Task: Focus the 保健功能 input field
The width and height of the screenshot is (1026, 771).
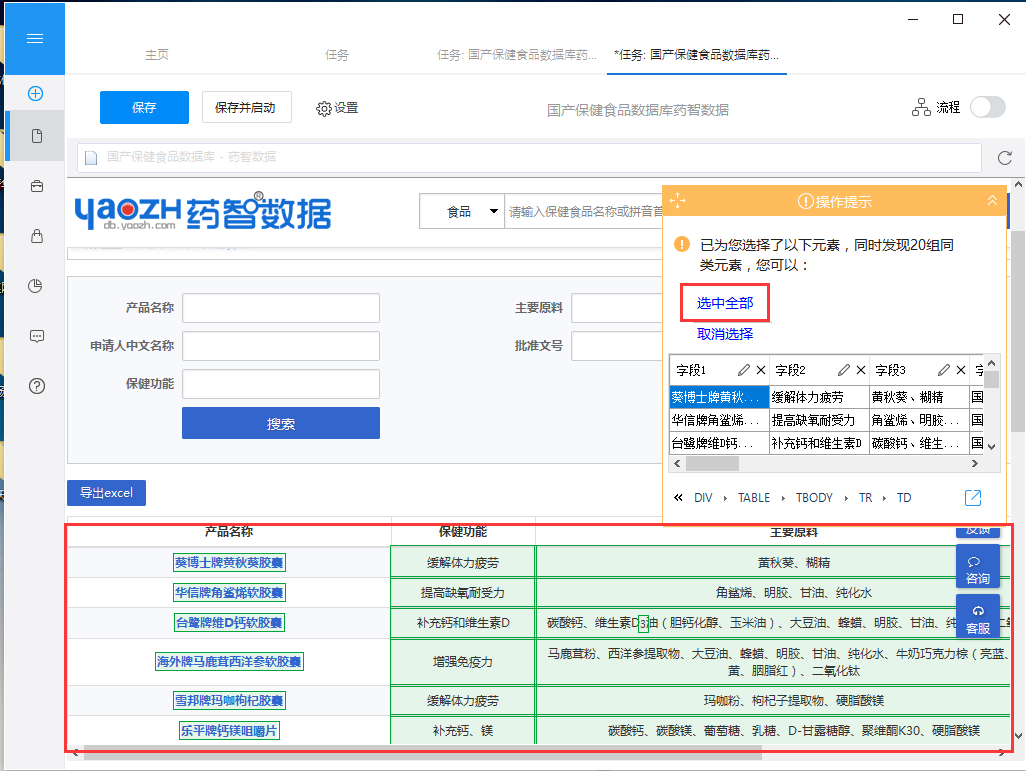Action: pos(281,384)
